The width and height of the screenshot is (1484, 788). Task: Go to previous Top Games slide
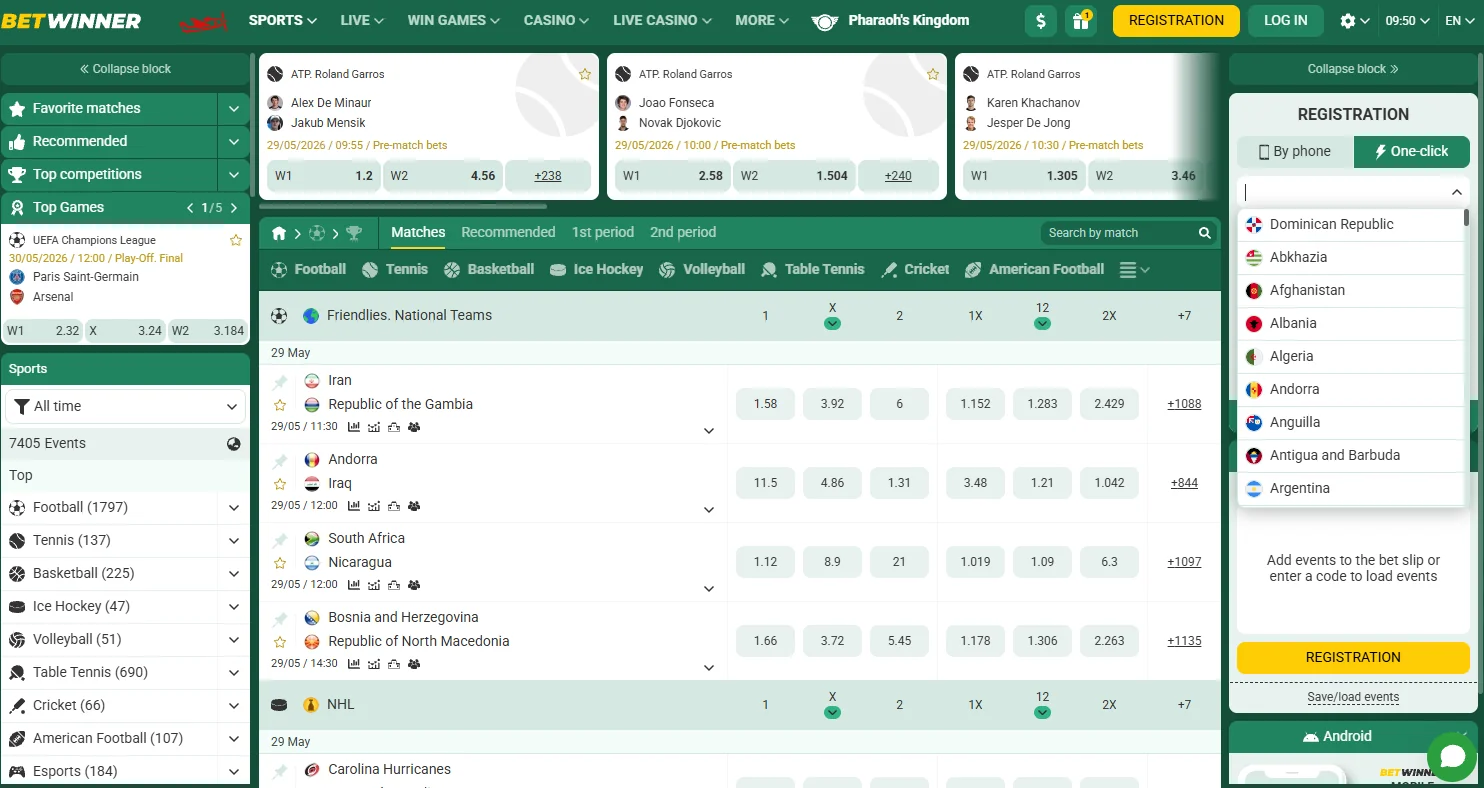(190, 208)
